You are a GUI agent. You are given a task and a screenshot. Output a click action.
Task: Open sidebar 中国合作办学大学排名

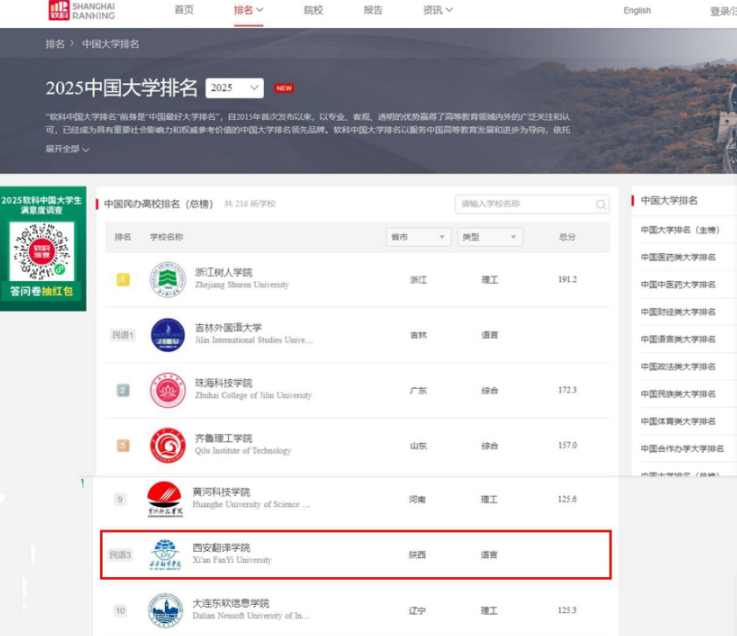click(x=682, y=448)
